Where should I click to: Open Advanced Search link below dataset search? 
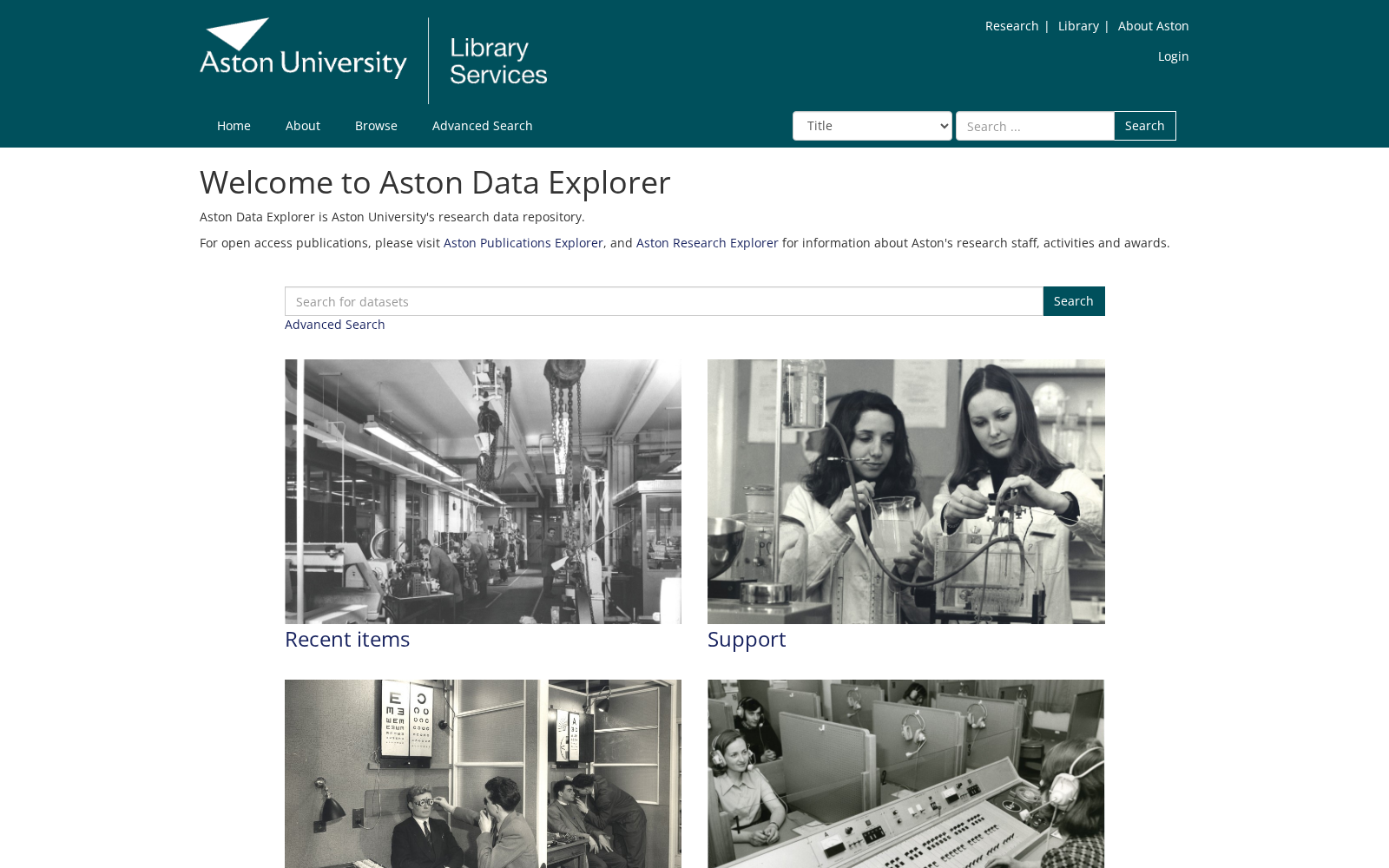[x=335, y=325]
